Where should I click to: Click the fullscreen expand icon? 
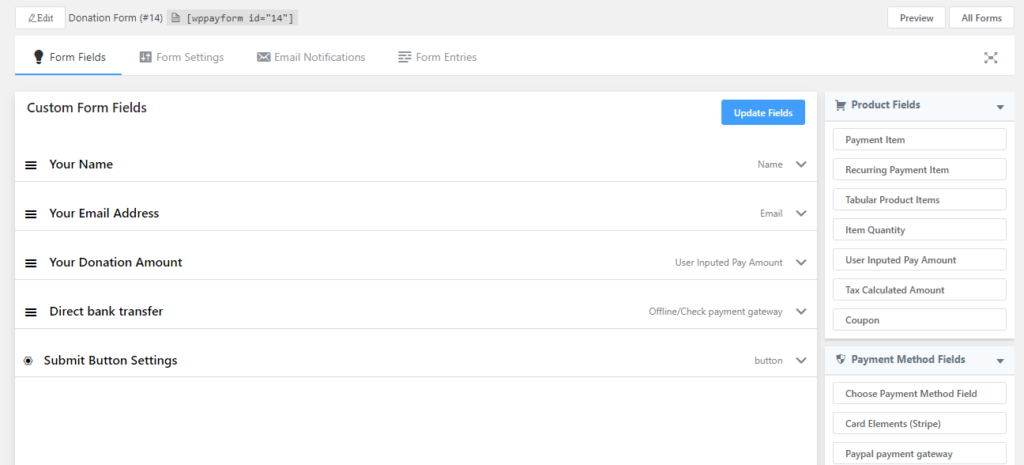coord(990,58)
